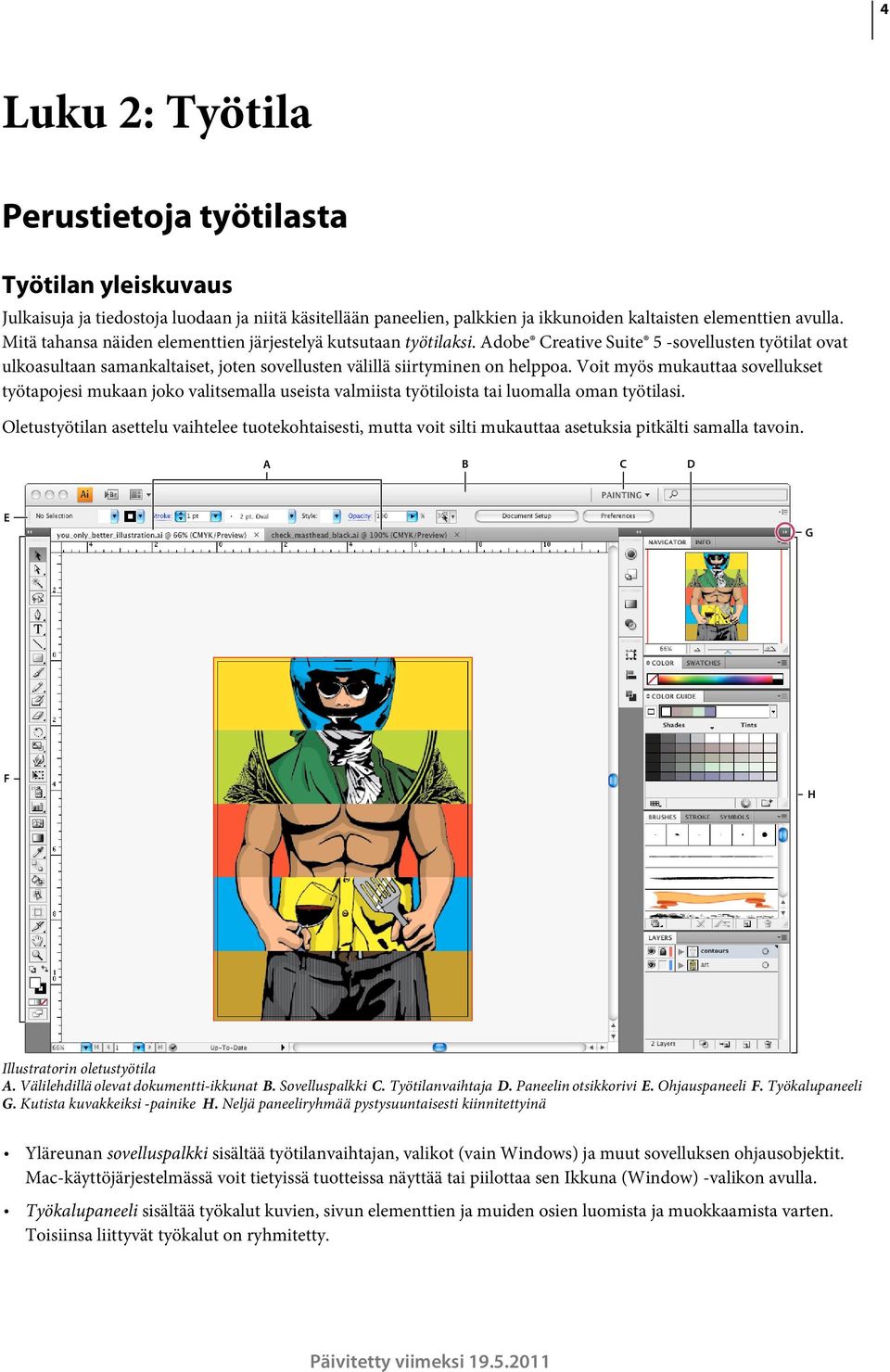Open the Style dropdown in control panel
The height and width of the screenshot is (1372, 890).
click(337, 515)
